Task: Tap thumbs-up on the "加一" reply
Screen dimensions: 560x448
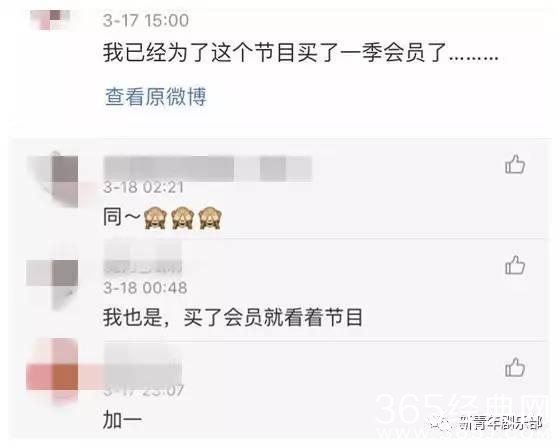Action: point(515,367)
